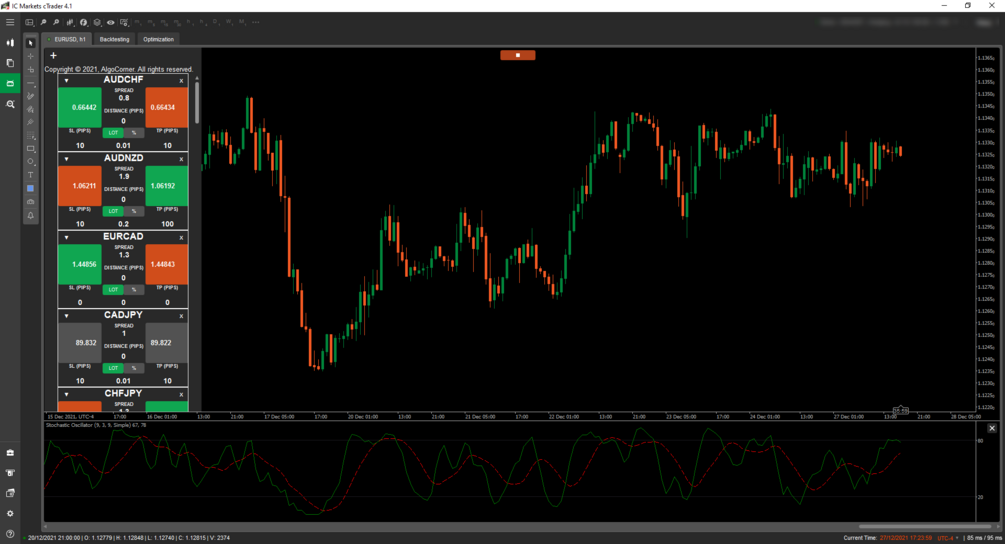Open the main hamburger menu
This screenshot has width=1005, height=544.
[10, 22]
